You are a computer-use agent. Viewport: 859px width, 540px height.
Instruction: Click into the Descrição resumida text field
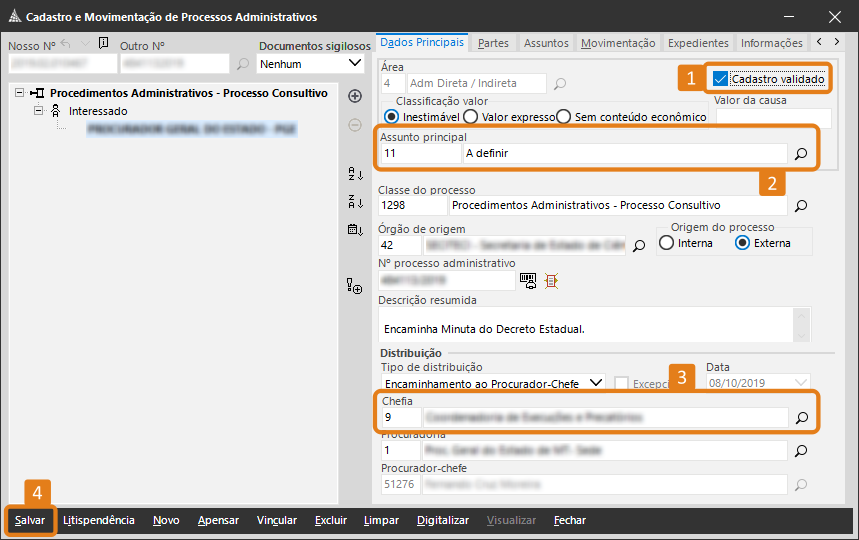pyautogui.click(x=585, y=327)
